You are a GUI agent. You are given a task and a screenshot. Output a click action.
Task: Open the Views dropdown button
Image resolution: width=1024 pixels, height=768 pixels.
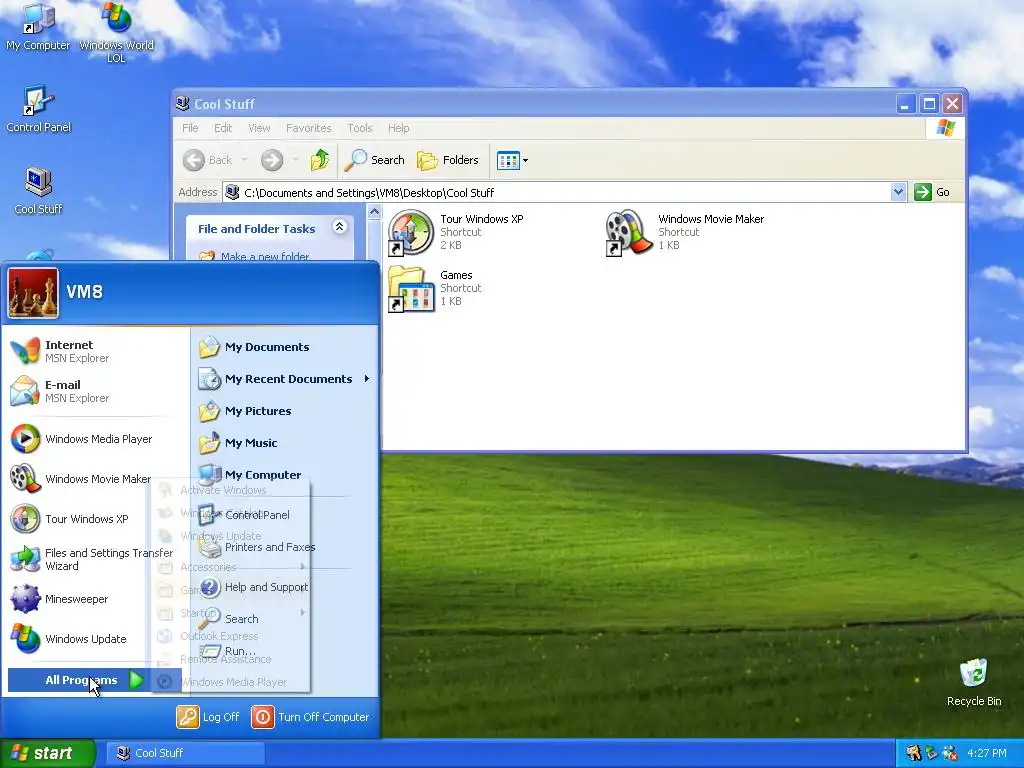pyautogui.click(x=512, y=160)
